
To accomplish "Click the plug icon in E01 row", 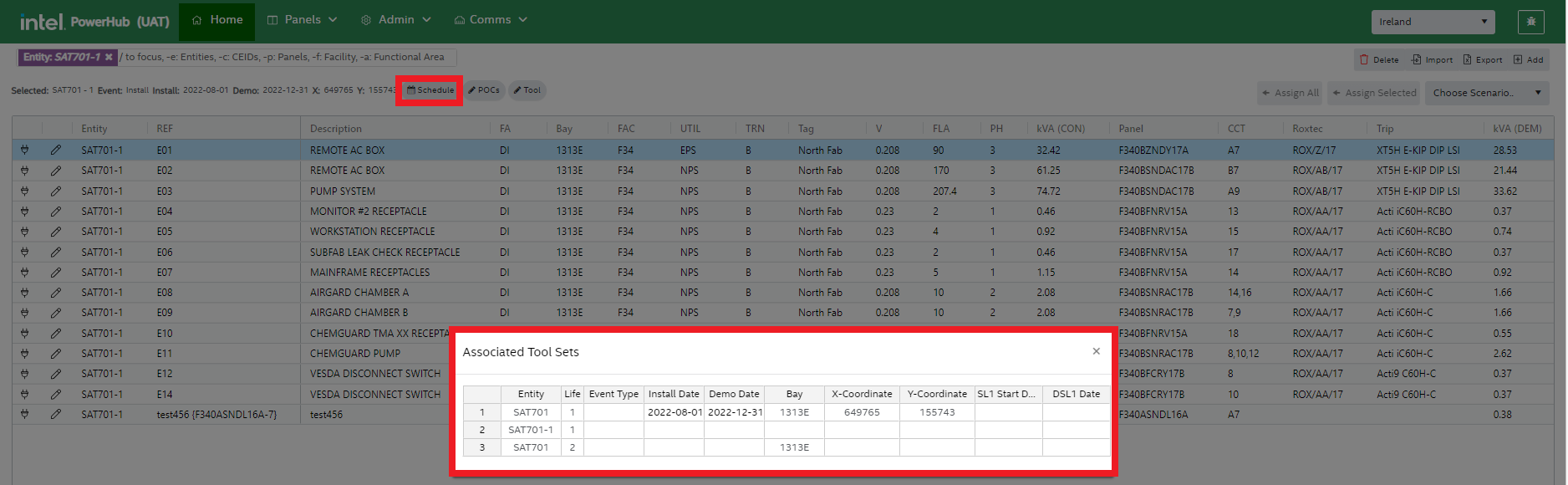I will pyautogui.click(x=25, y=151).
